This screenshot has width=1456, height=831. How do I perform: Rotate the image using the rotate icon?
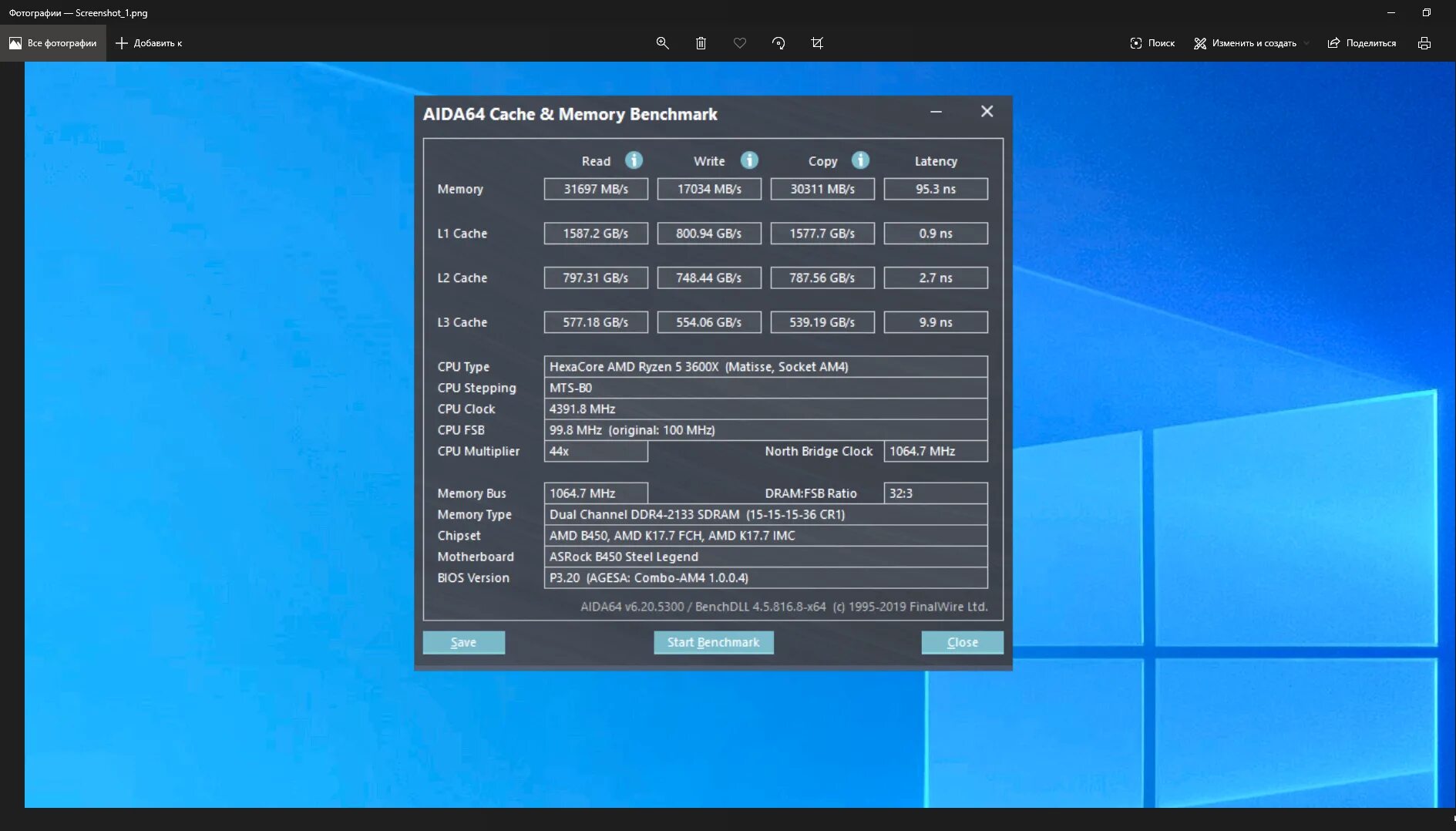[x=778, y=43]
